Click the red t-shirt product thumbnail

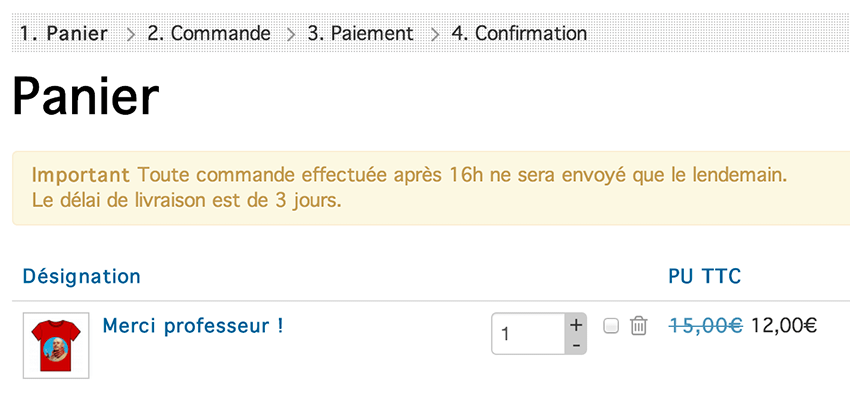[56, 346]
